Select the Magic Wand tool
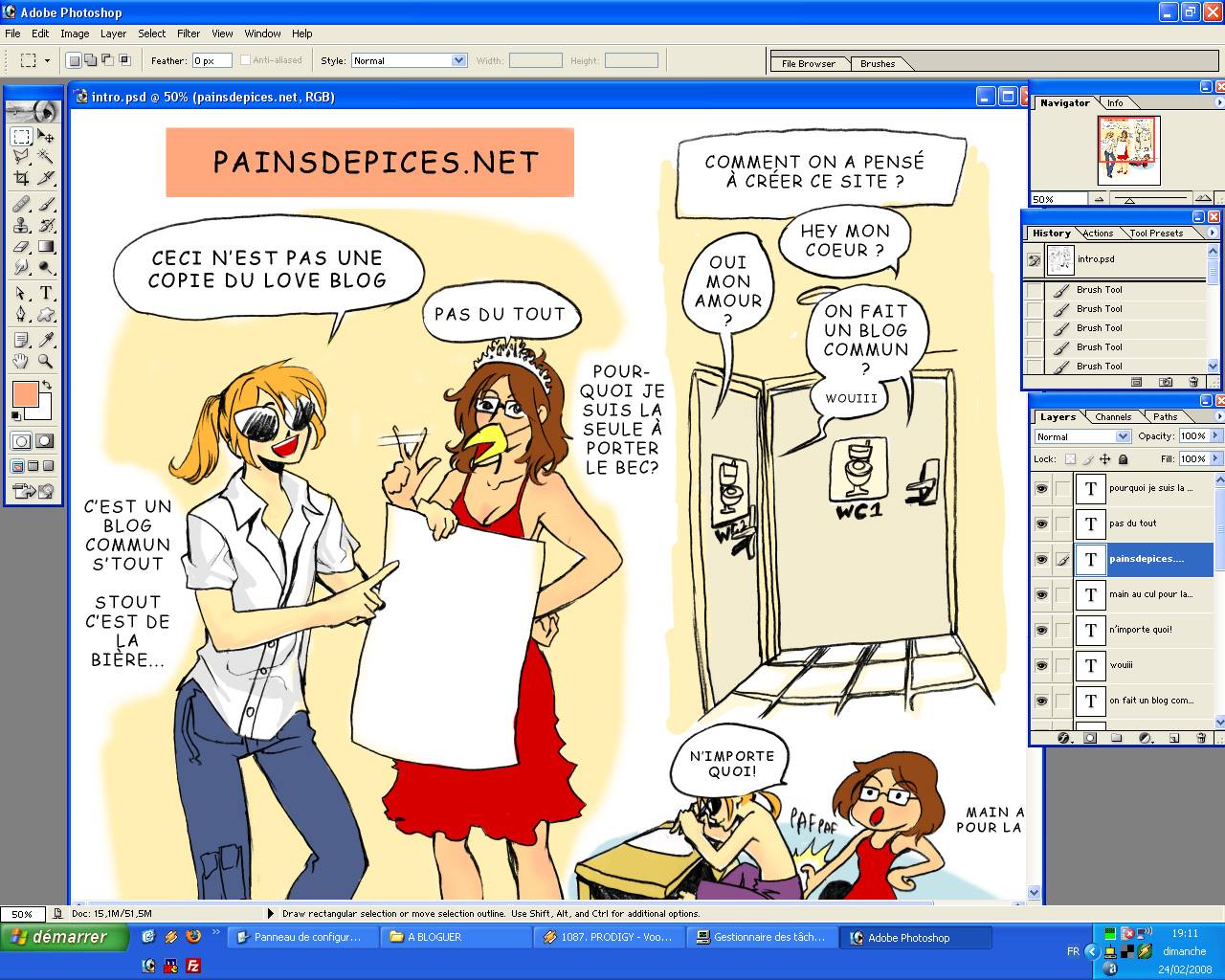The image size is (1225, 980). [x=46, y=157]
